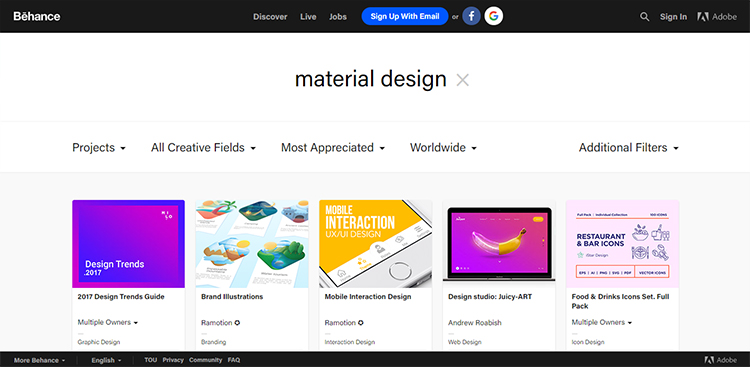This screenshot has height=367, width=750.
Task: Sign up with the Facebook icon
Action: (471, 16)
